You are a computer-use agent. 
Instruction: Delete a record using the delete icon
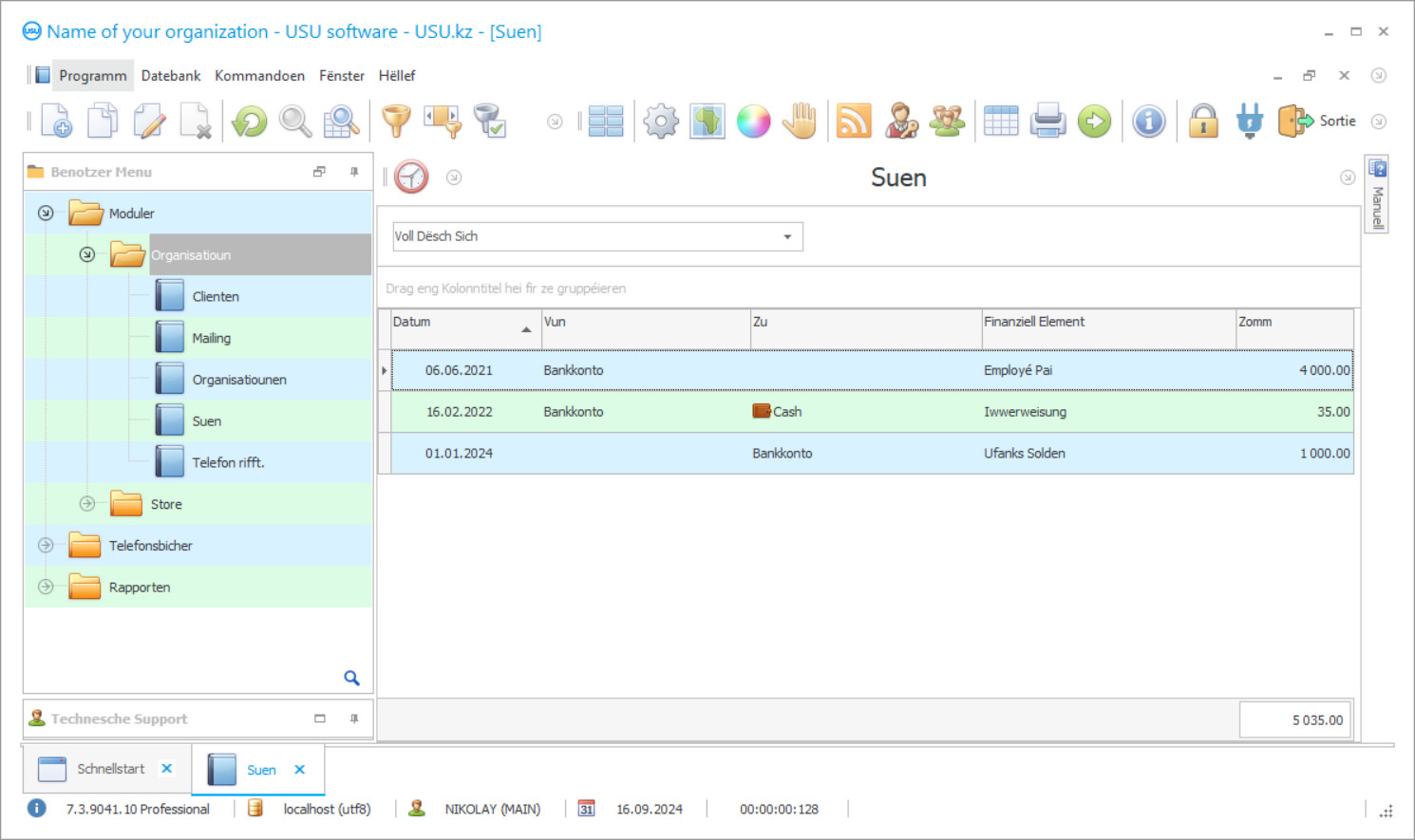197,121
